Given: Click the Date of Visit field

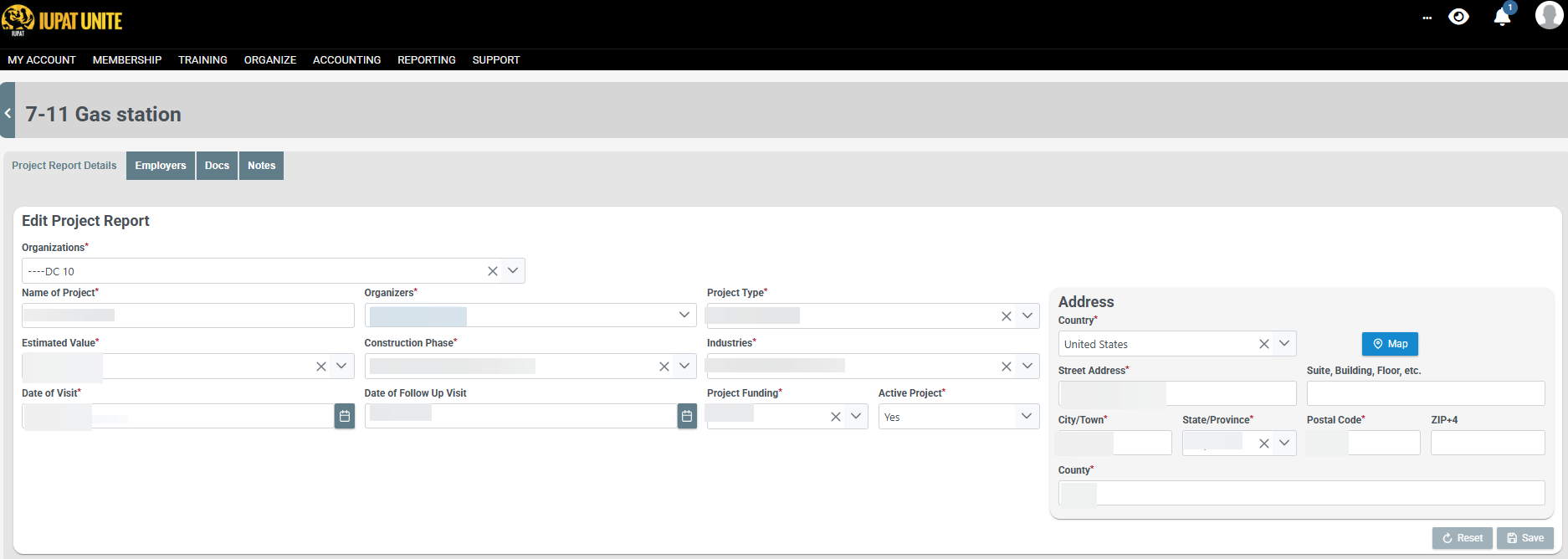Looking at the screenshot, I should (177, 416).
